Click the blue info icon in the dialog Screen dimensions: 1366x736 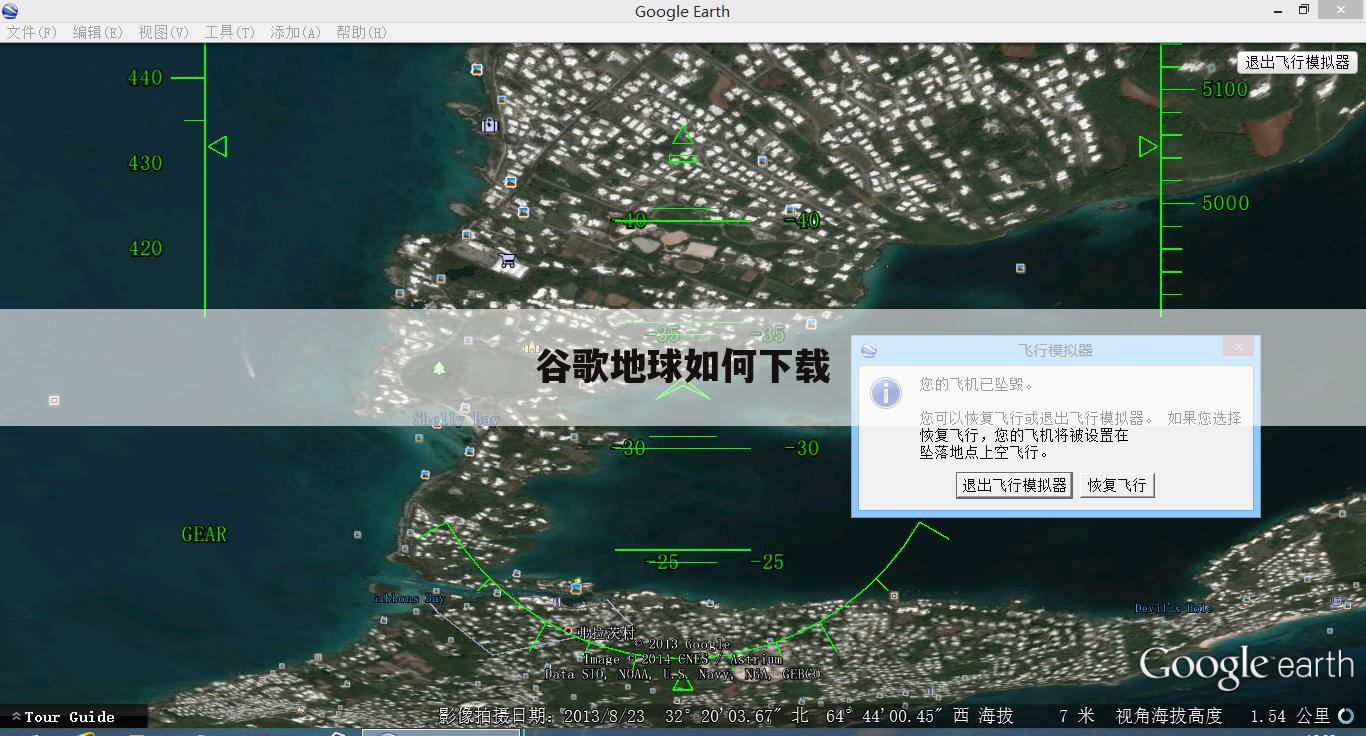pos(886,393)
